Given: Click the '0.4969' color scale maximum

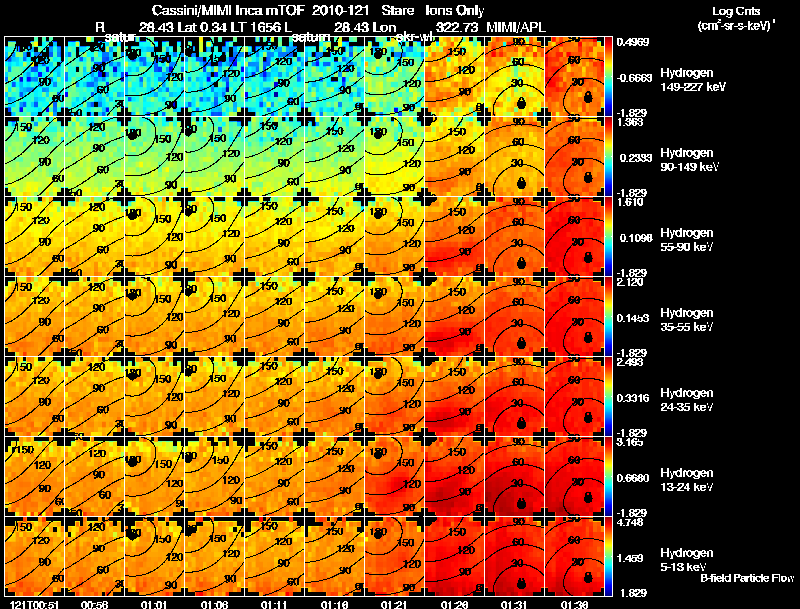Looking at the screenshot, I should (x=633, y=42).
